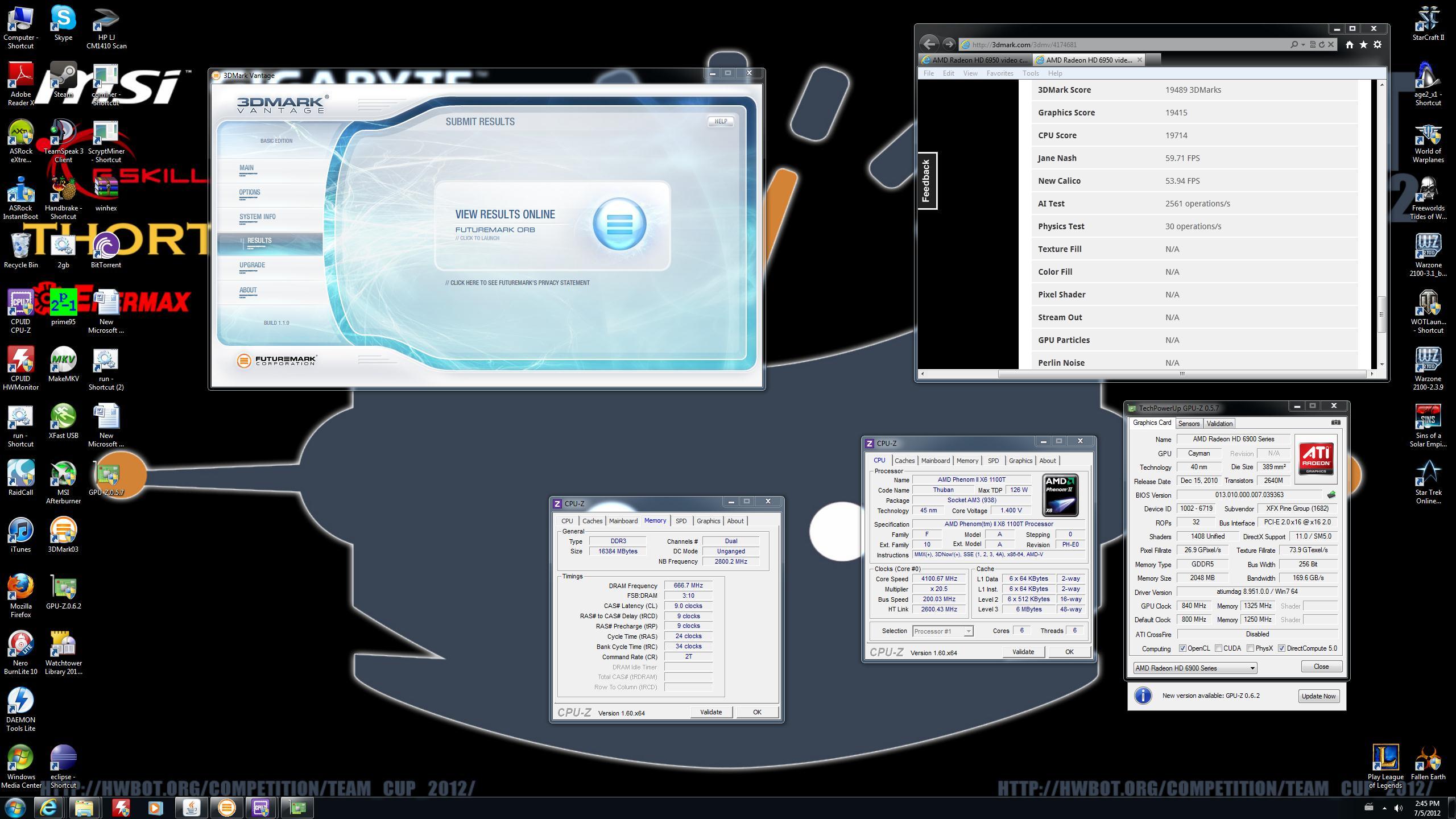Click Validate in the Memory CPU-Z window
Screen dimensions: 1456x819
point(710,712)
